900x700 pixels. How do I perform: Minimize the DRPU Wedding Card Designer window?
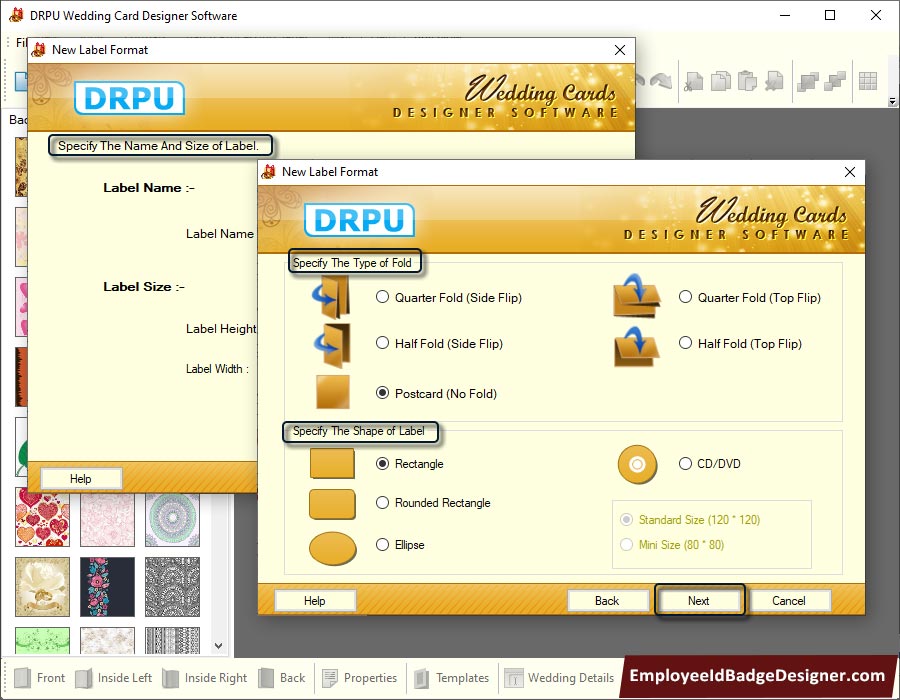[785, 15]
